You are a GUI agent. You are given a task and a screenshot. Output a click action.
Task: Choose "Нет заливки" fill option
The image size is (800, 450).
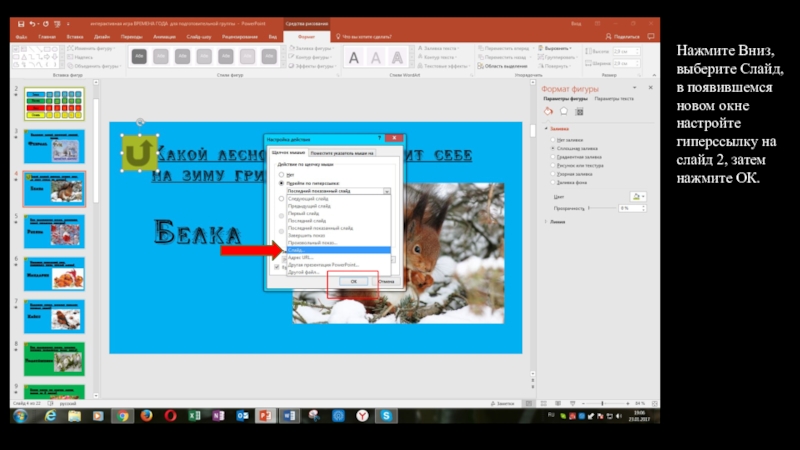550,140
